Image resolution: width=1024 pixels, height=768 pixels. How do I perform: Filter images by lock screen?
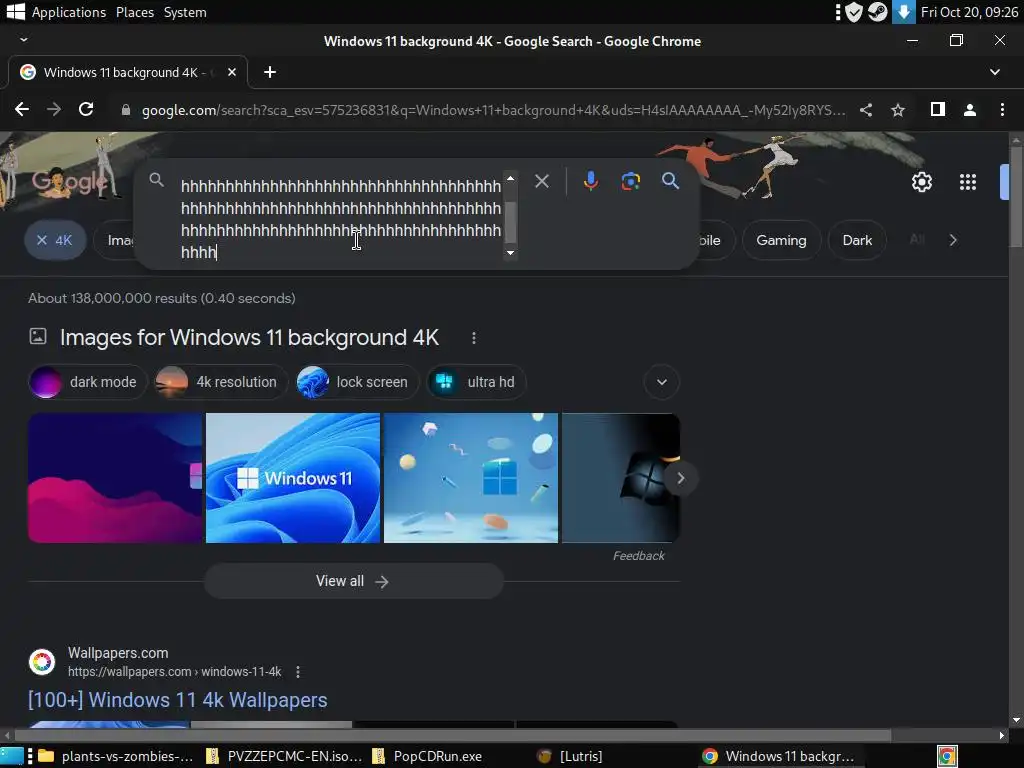(x=357, y=382)
